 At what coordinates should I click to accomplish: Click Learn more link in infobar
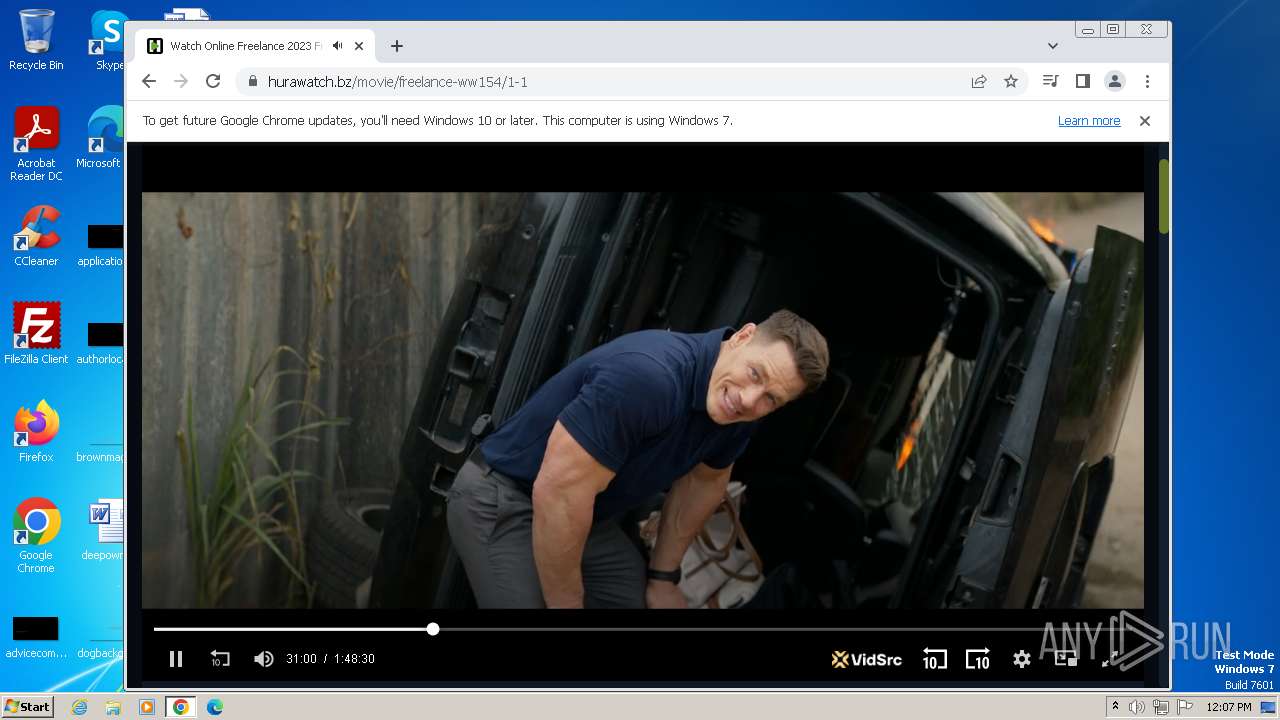point(1089,121)
